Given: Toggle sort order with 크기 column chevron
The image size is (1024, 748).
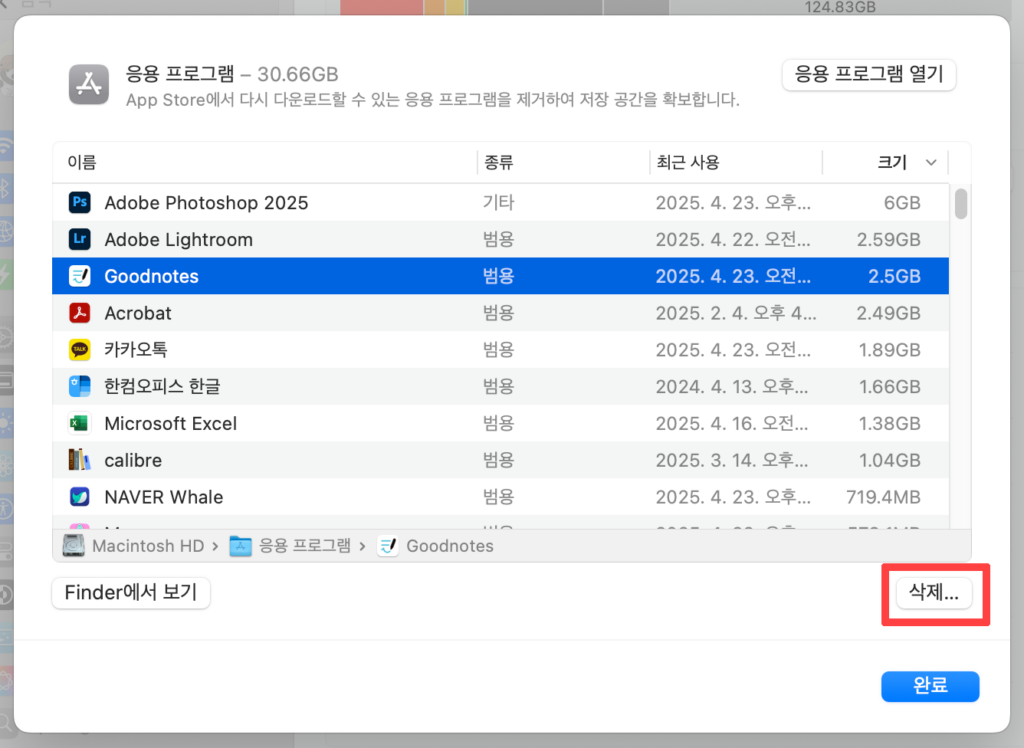Looking at the screenshot, I should (931, 162).
